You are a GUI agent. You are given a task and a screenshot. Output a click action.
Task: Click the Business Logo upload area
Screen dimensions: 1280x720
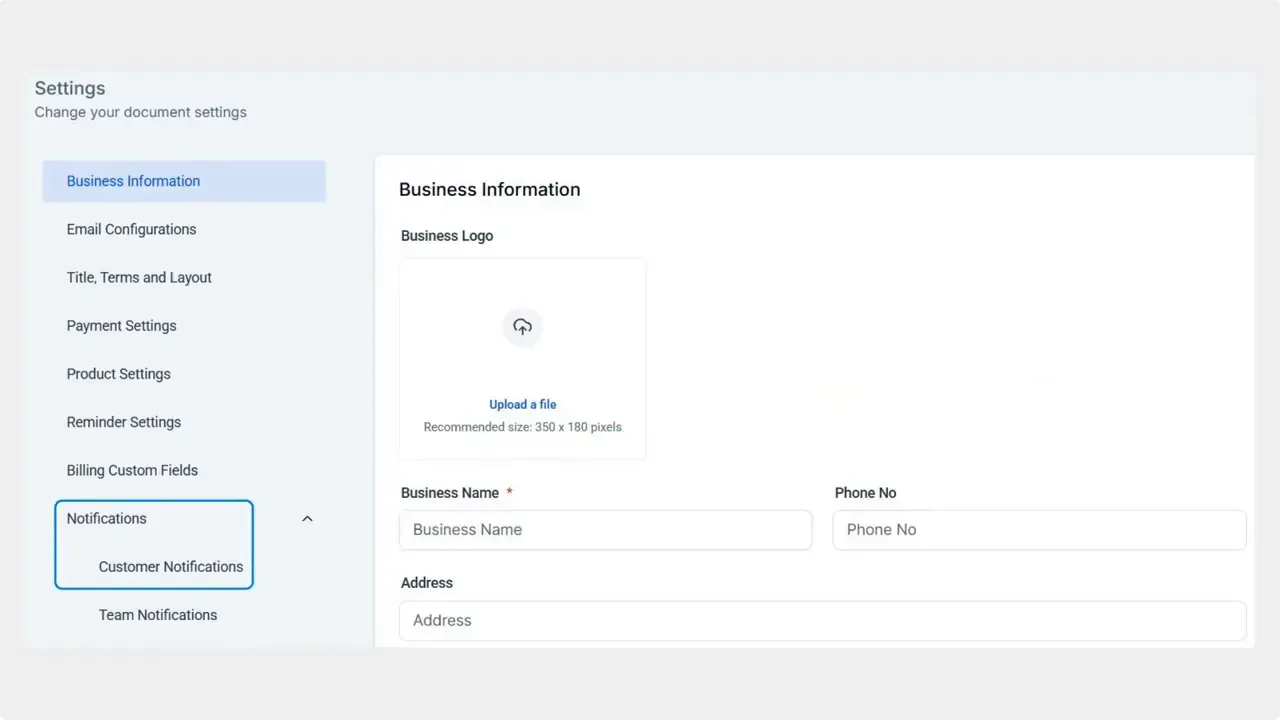pos(522,357)
